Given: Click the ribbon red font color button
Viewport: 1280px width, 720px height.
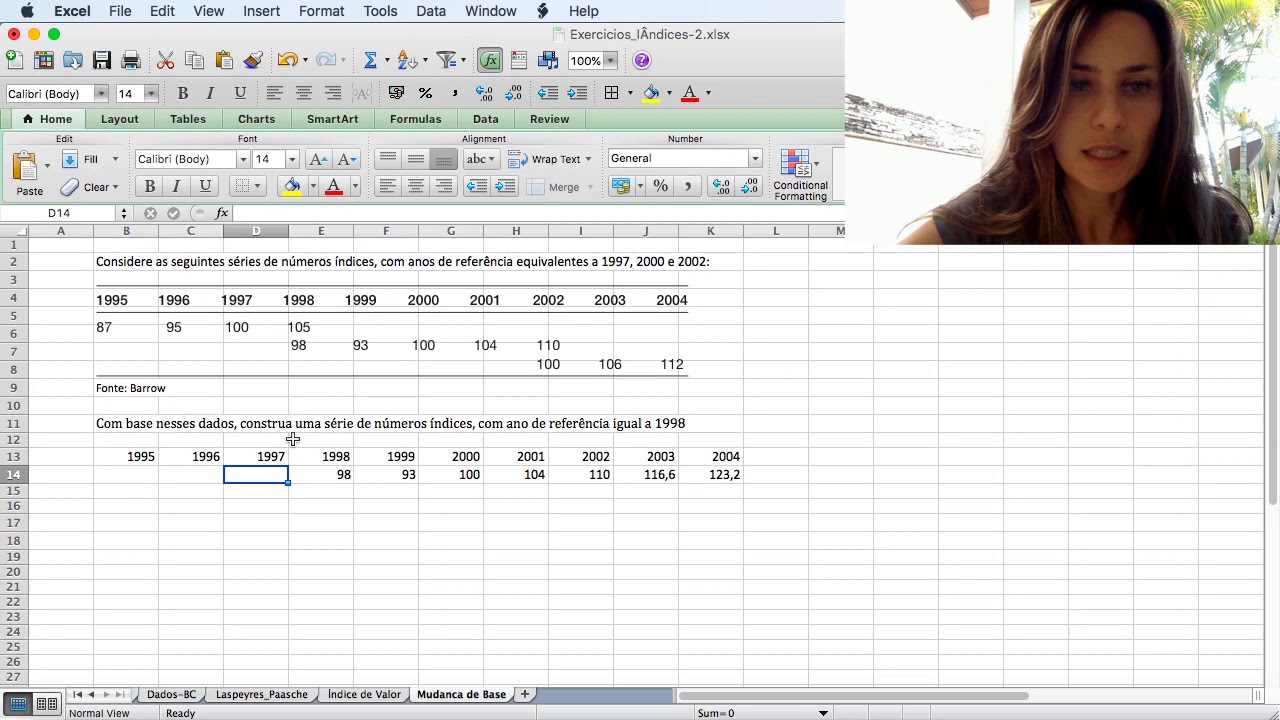Looking at the screenshot, I should [334, 186].
